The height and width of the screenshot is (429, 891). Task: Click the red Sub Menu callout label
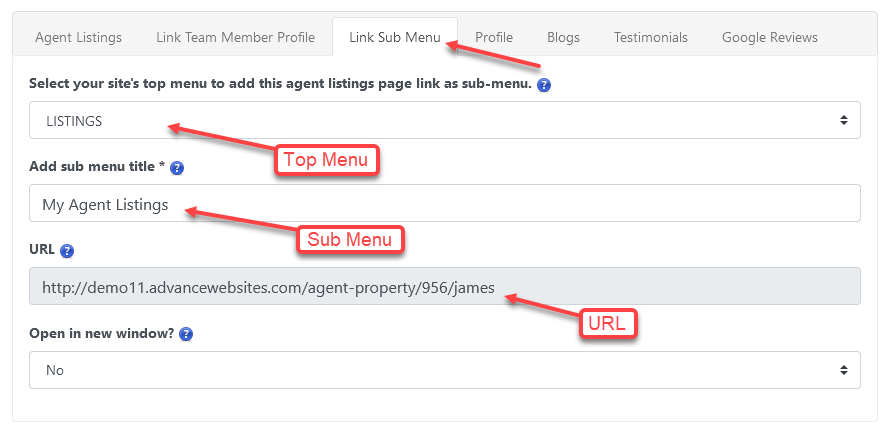350,240
